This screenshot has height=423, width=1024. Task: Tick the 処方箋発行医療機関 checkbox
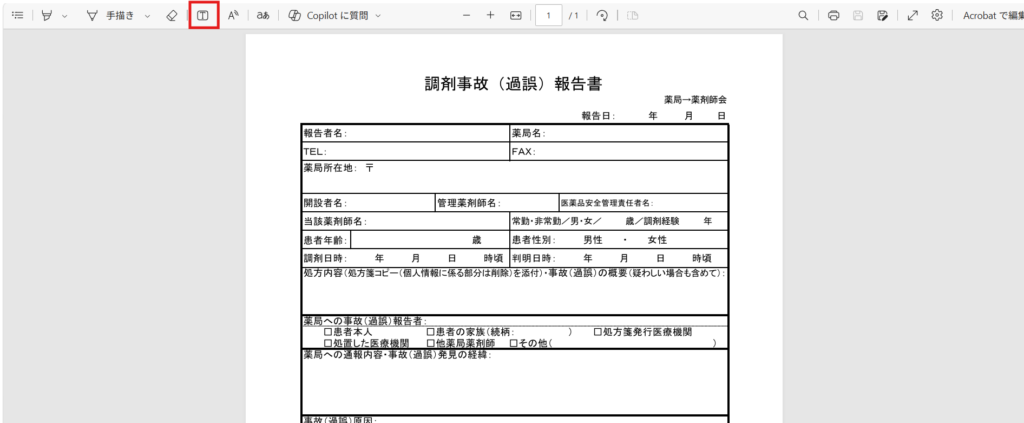tap(598, 332)
